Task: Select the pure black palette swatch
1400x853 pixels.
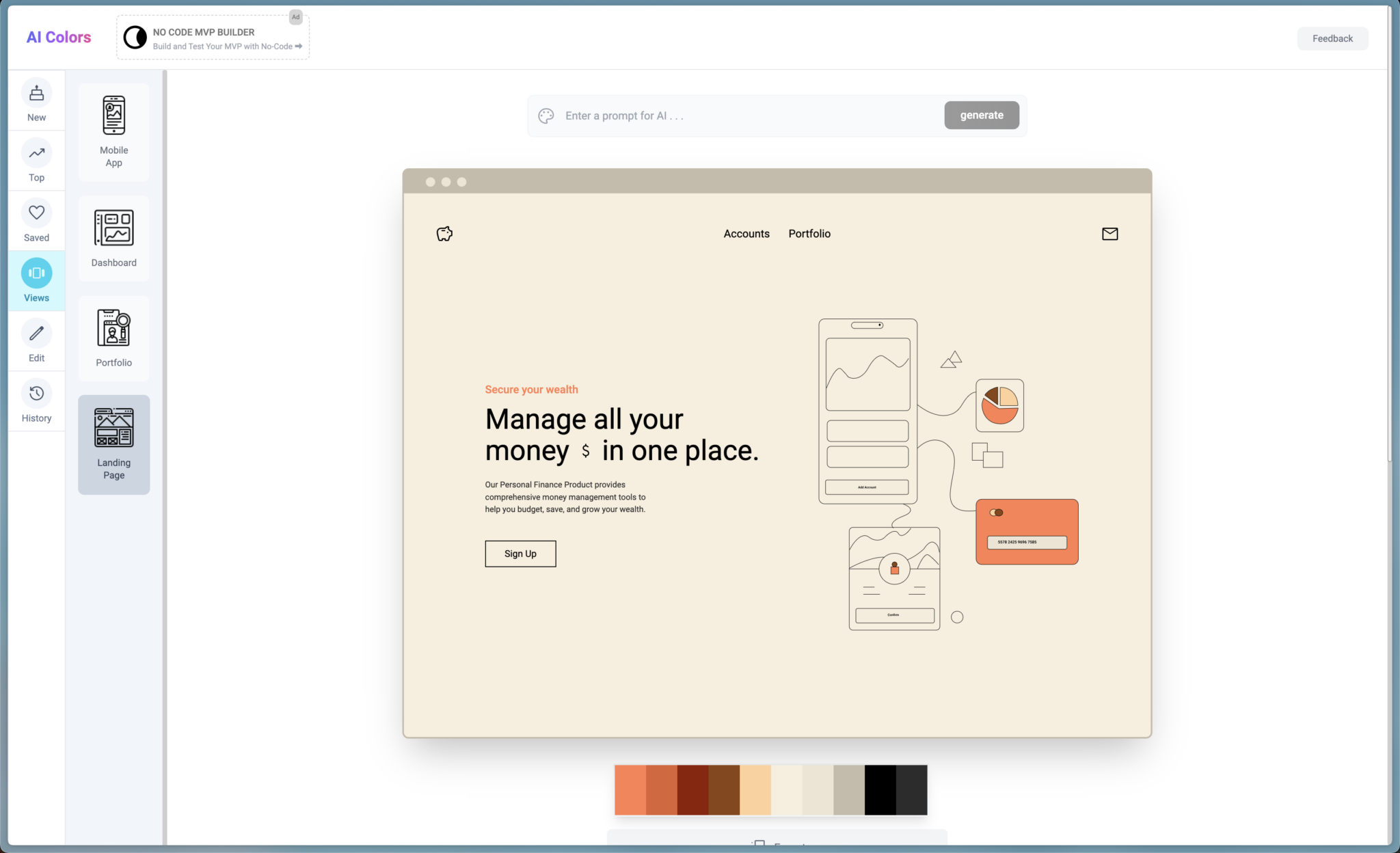Action: tap(880, 790)
